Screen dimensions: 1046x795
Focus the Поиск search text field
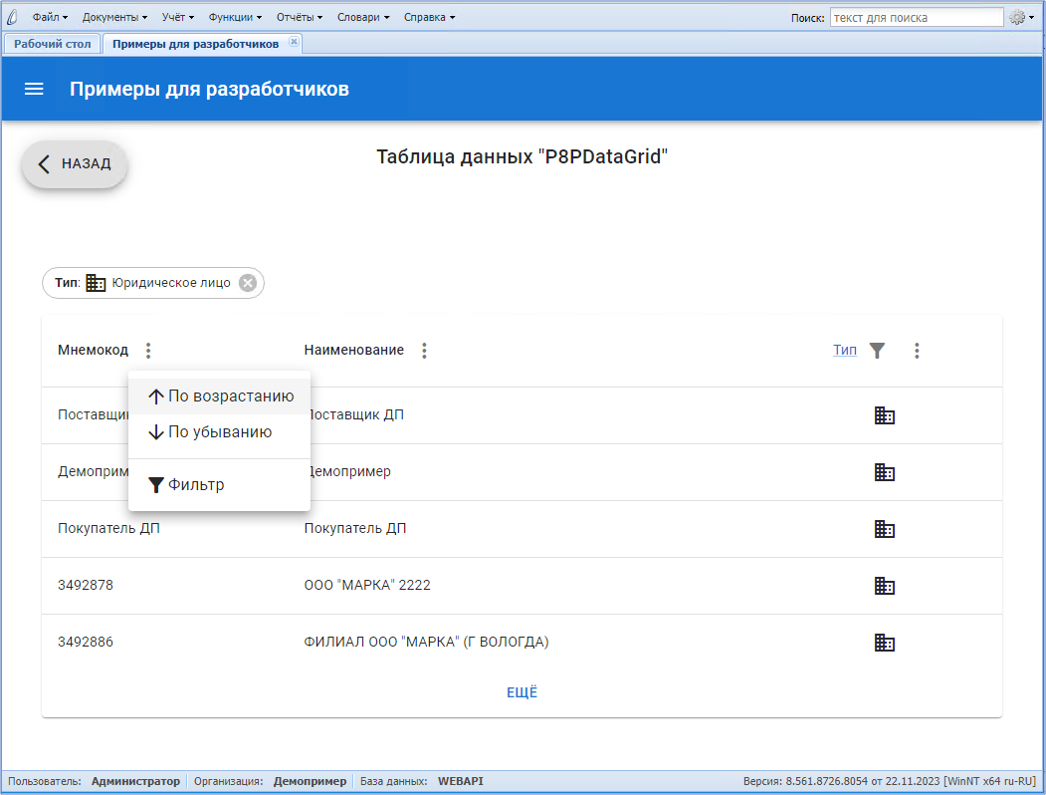[x=915, y=17]
